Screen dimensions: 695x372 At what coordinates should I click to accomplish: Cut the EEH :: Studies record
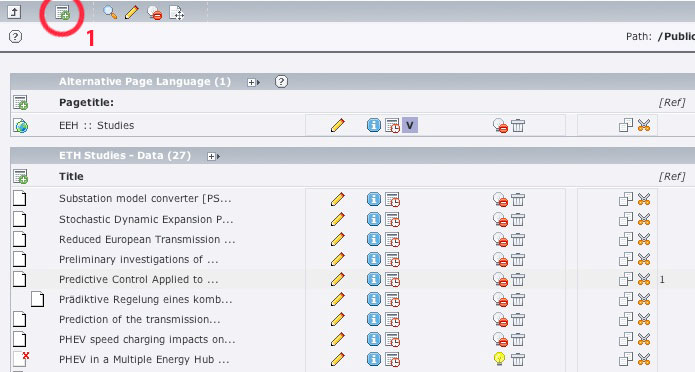pos(644,126)
